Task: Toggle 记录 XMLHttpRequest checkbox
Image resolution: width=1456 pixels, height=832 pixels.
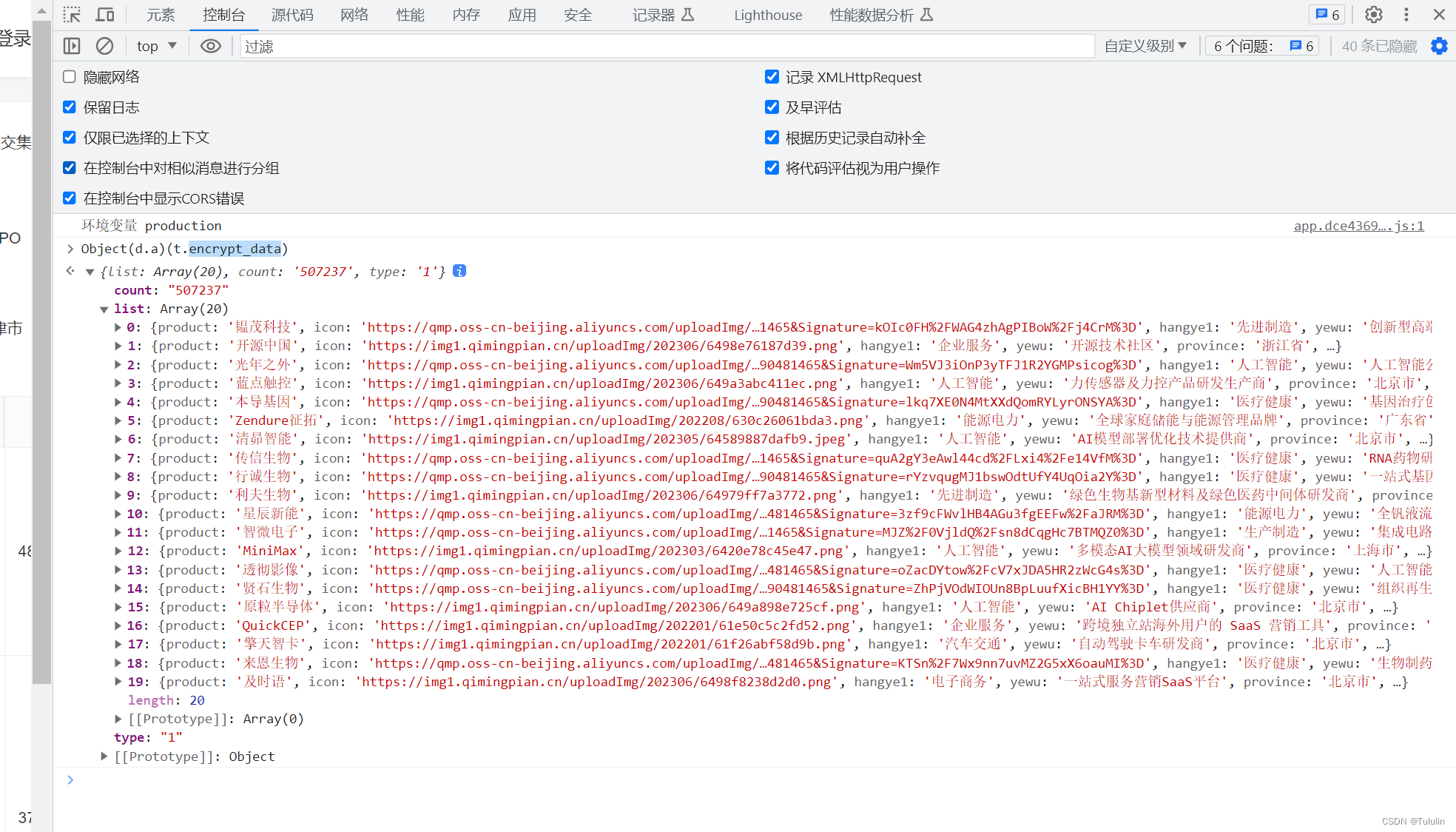Action: (772, 77)
